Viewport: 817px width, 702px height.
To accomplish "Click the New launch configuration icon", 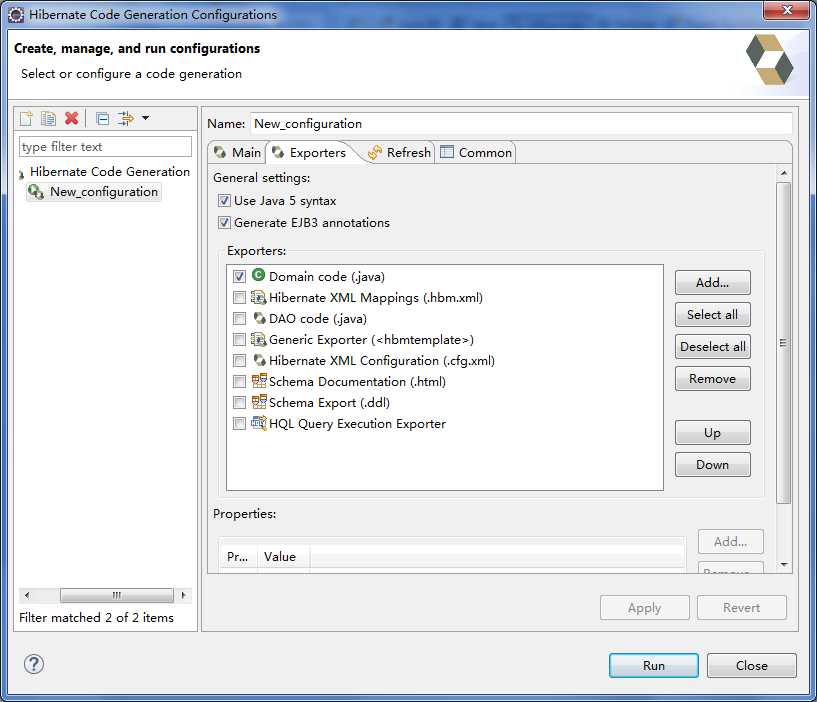I will [26, 119].
